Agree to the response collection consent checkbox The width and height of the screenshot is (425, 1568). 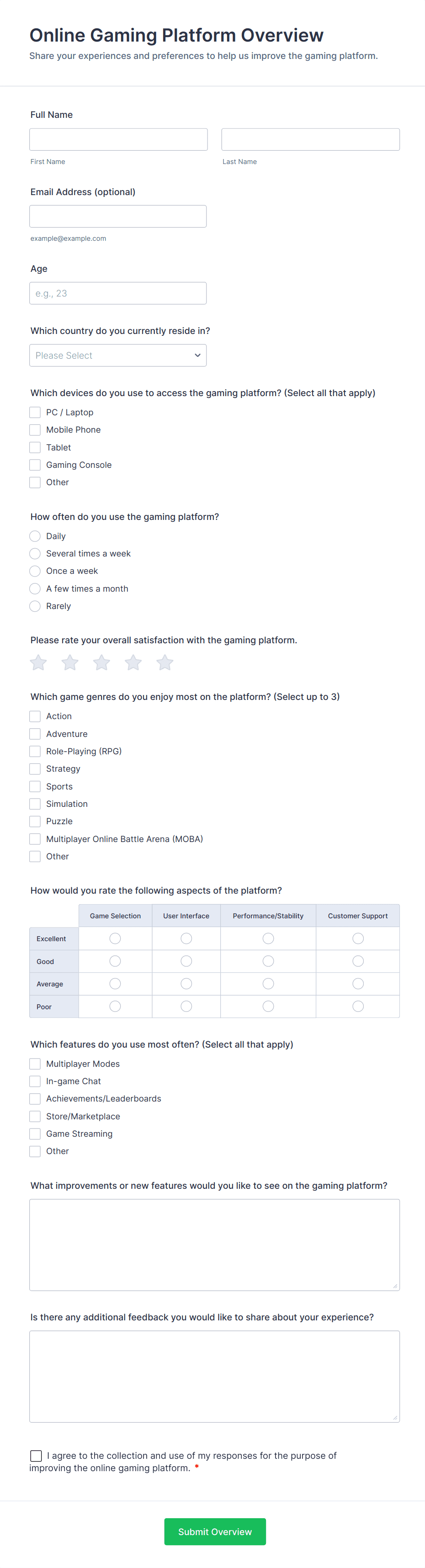coord(36,1456)
